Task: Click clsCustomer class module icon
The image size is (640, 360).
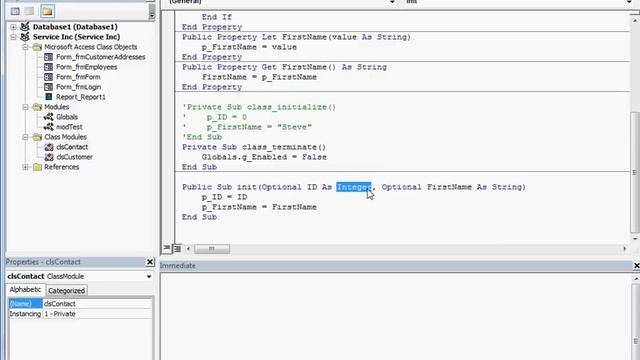Action: tap(49, 157)
